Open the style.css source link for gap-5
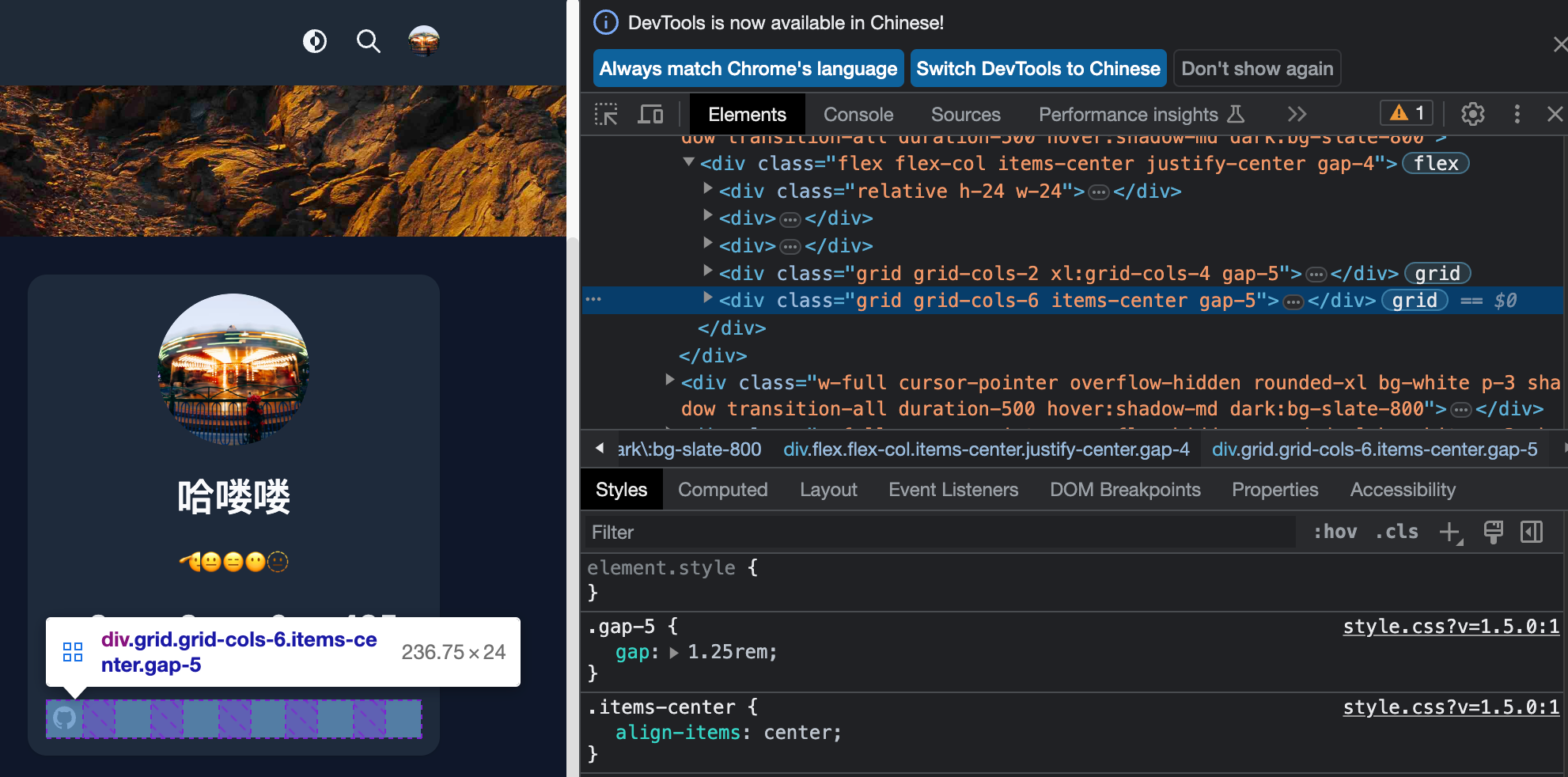Viewport: 1568px width, 777px height. pos(1450,626)
